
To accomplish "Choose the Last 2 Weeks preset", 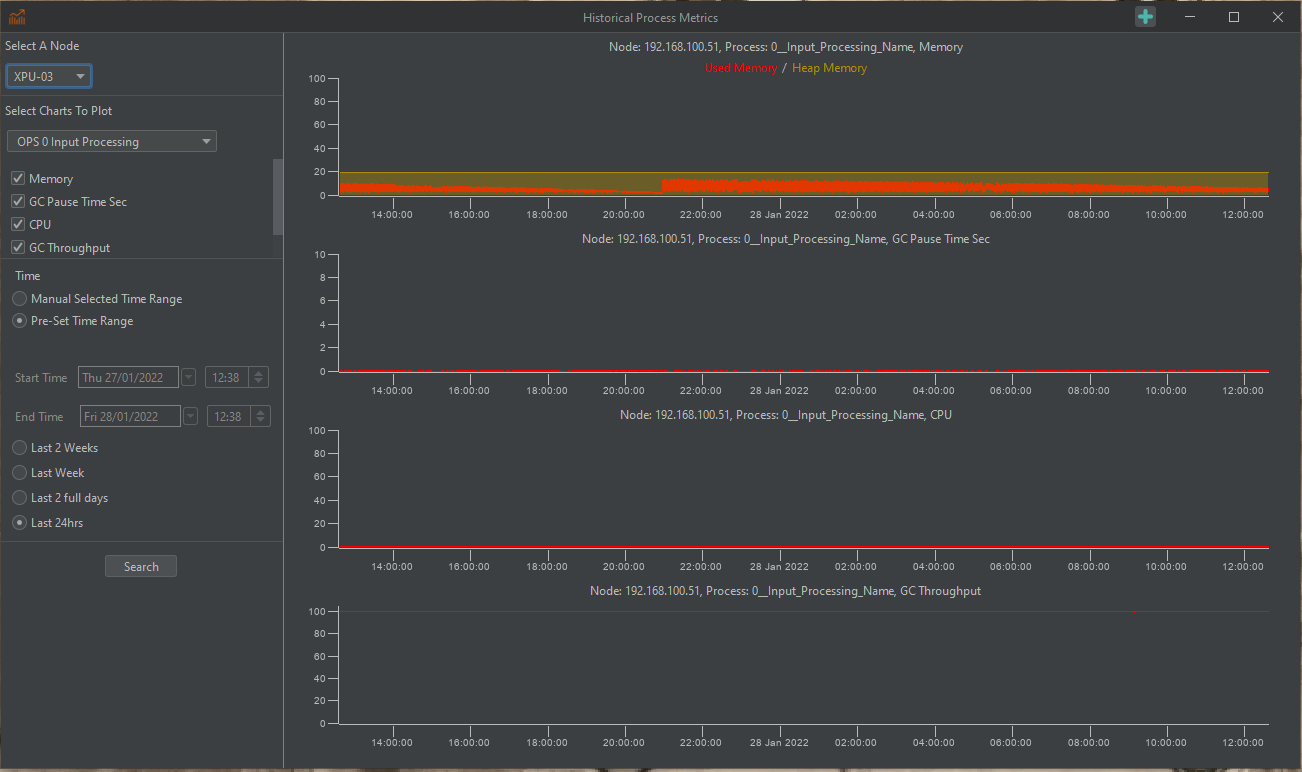I will (20, 448).
